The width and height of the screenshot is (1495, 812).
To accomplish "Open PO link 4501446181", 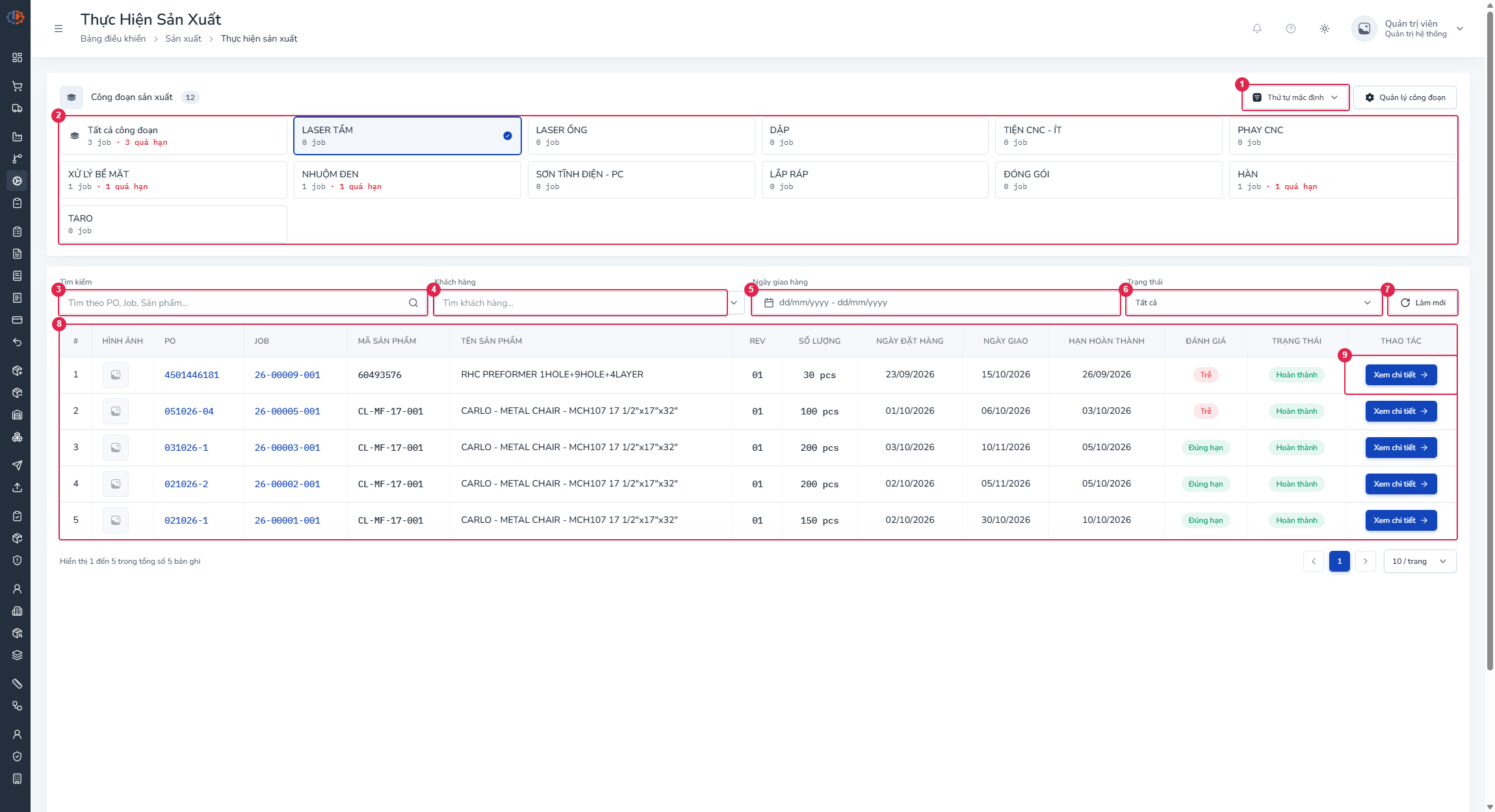I will point(192,375).
